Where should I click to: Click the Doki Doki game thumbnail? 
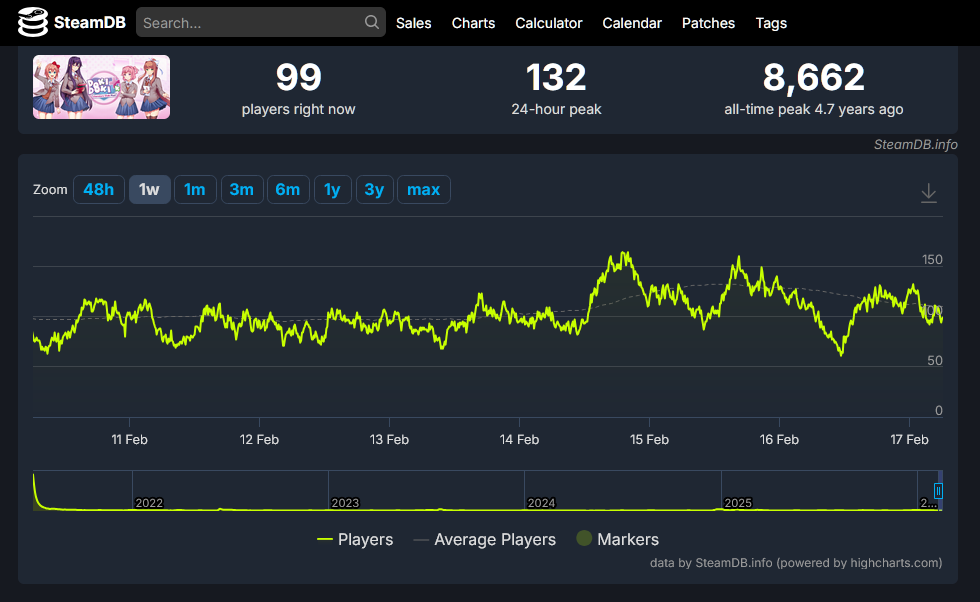101,87
